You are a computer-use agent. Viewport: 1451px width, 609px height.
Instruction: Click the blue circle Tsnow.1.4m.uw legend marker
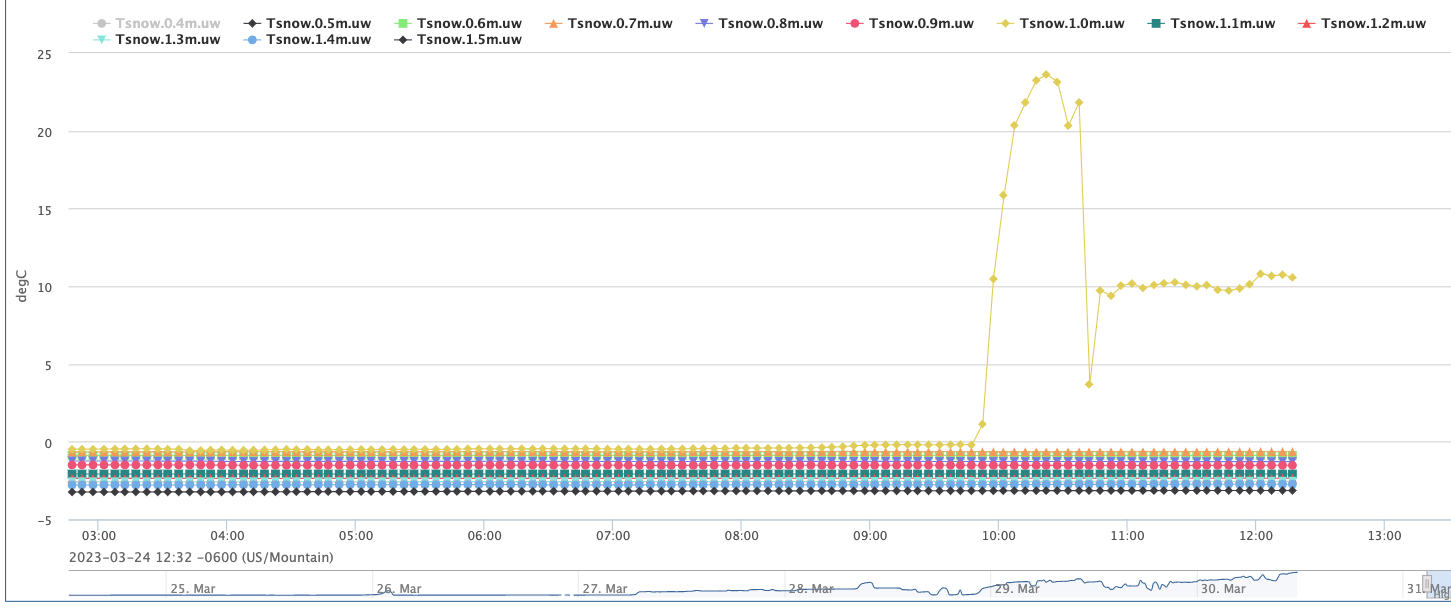click(251, 40)
